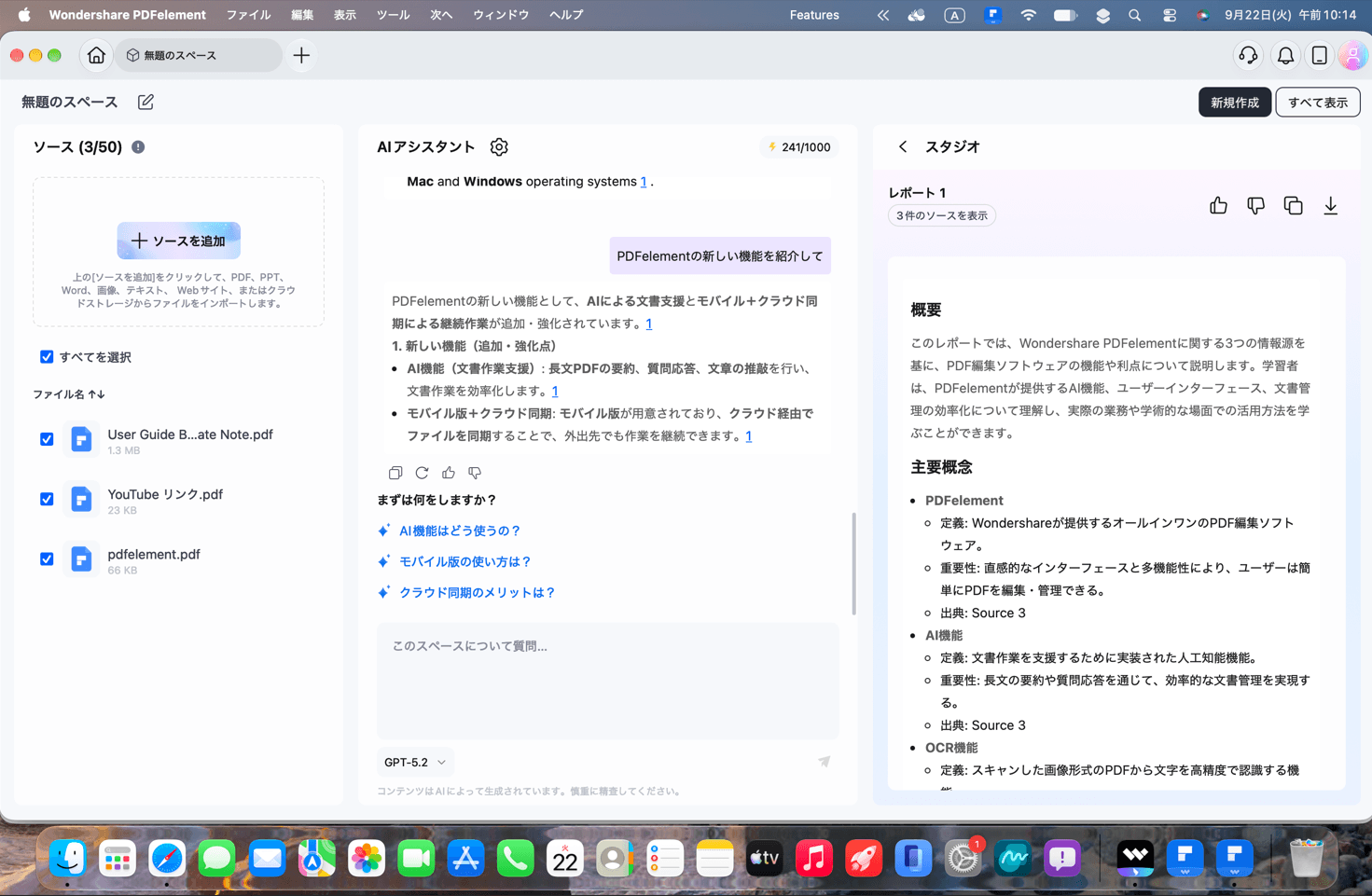View the 241/1000 credits counter
1372x896 pixels.
tap(799, 147)
